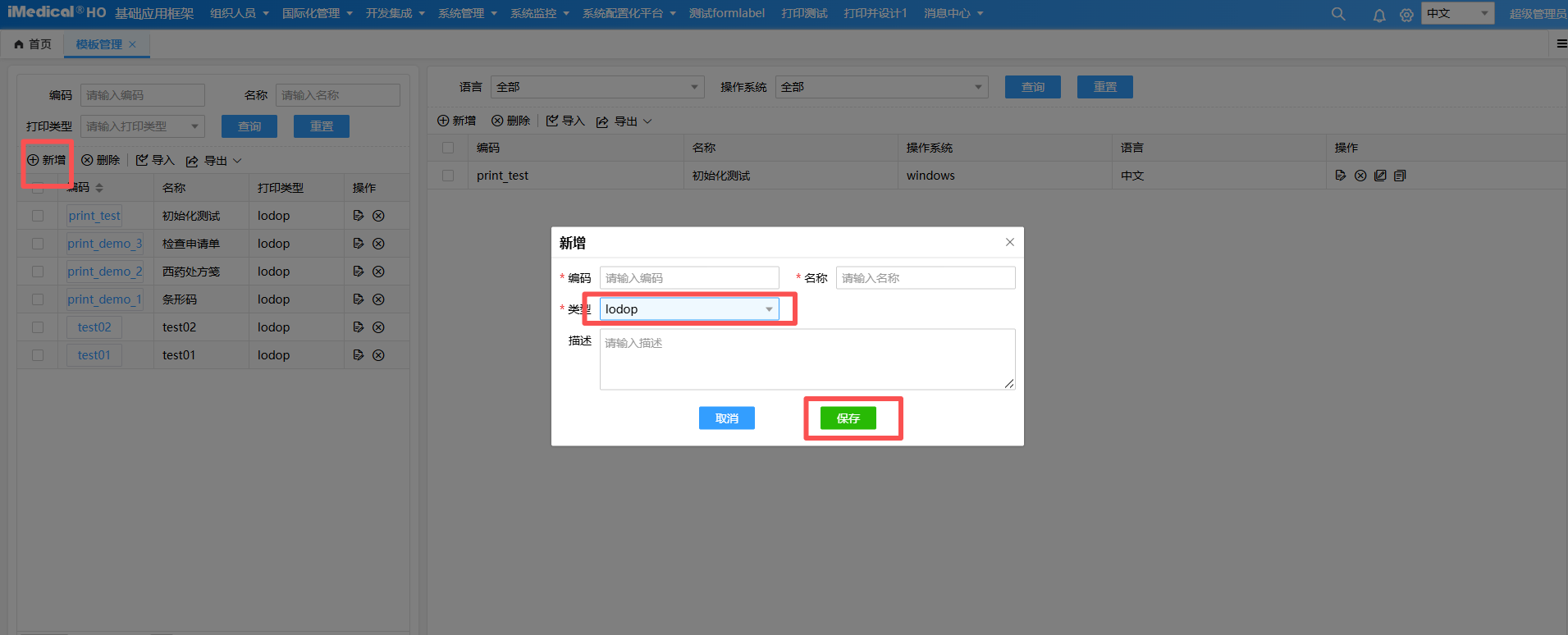Sort the left table by 编码 column
Viewport: 1568px width, 635px height.
[99, 188]
